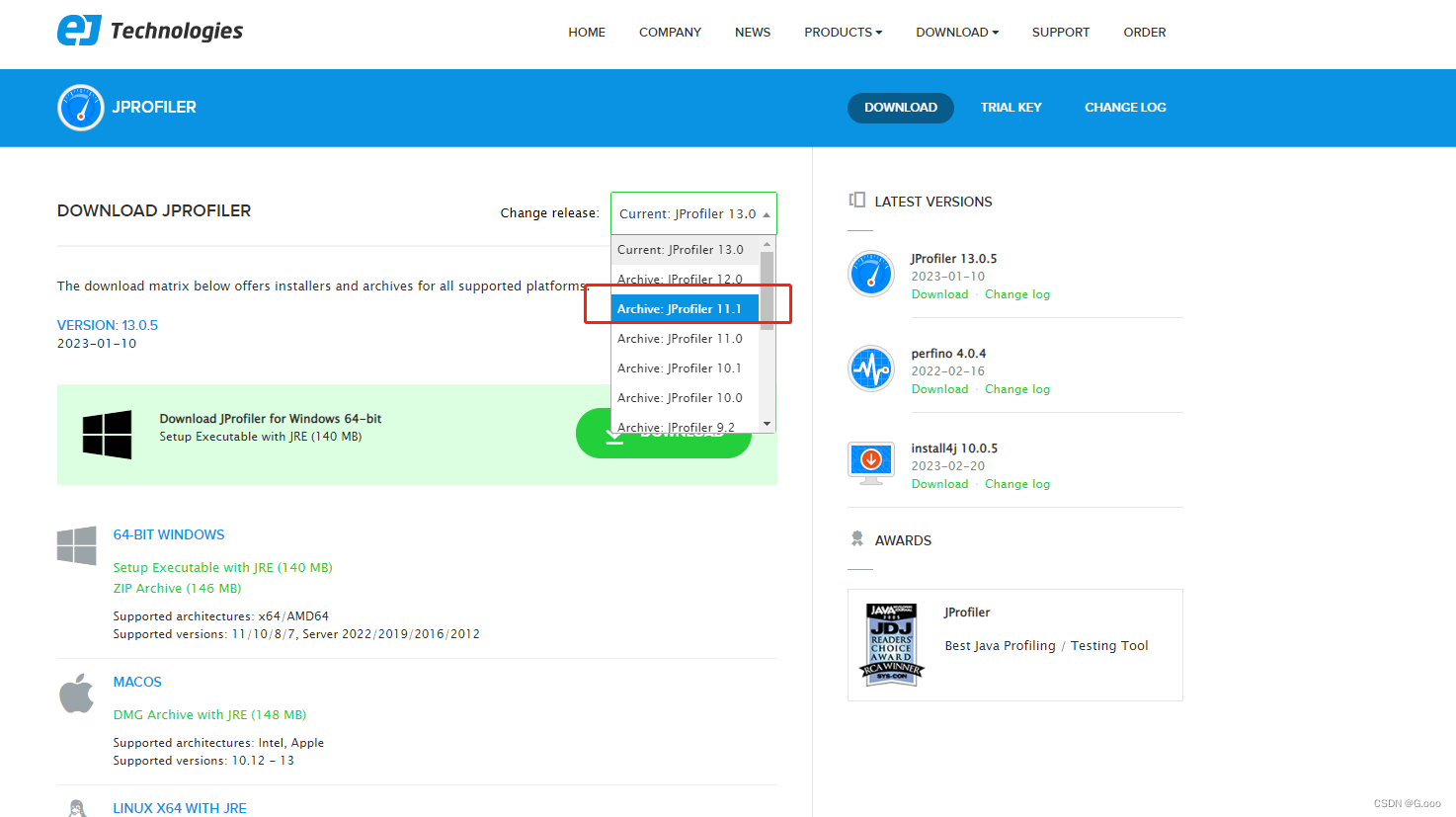1456x817 pixels.
Task: Pick Archive: JProfiler 10.0 option
Action: coord(685,398)
